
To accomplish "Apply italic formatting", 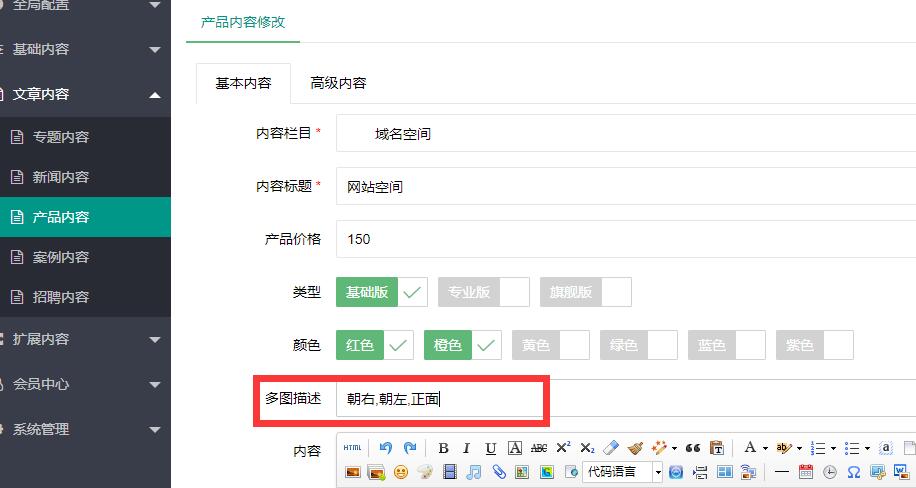I will tap(466, 448).
